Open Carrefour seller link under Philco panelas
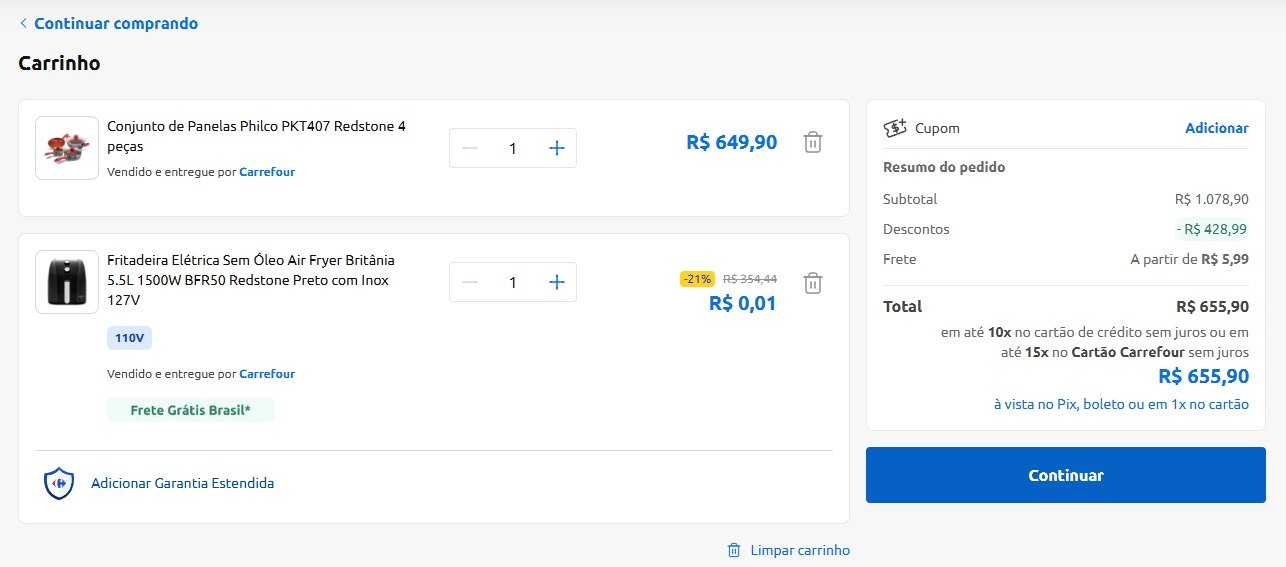 [267, 172]
